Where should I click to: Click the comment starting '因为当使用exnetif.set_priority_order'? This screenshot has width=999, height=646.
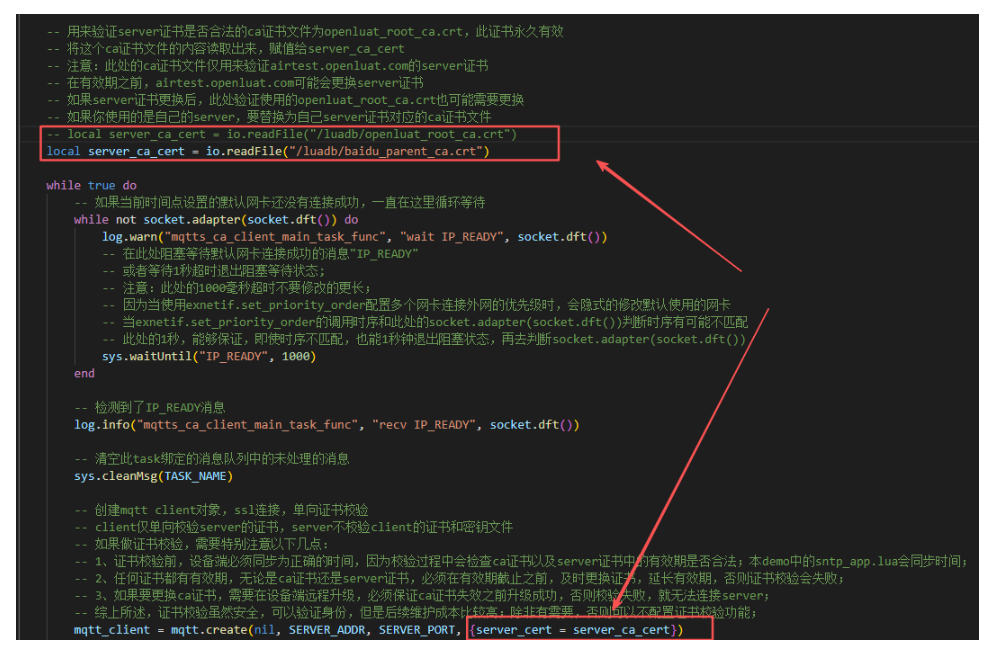pyautogui.click(x=416, y=305)
